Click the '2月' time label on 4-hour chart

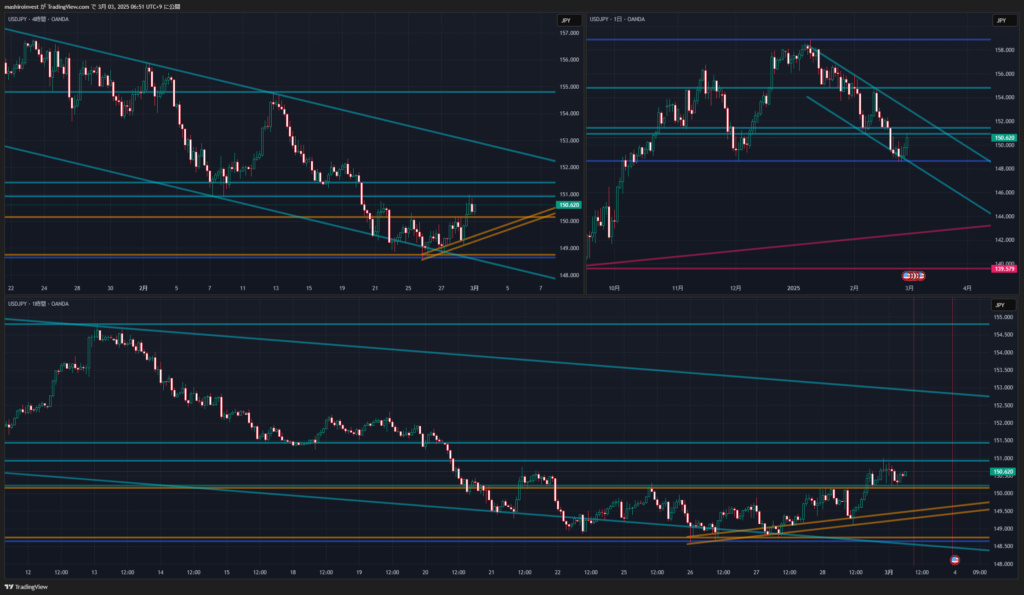tap(143, 288)
